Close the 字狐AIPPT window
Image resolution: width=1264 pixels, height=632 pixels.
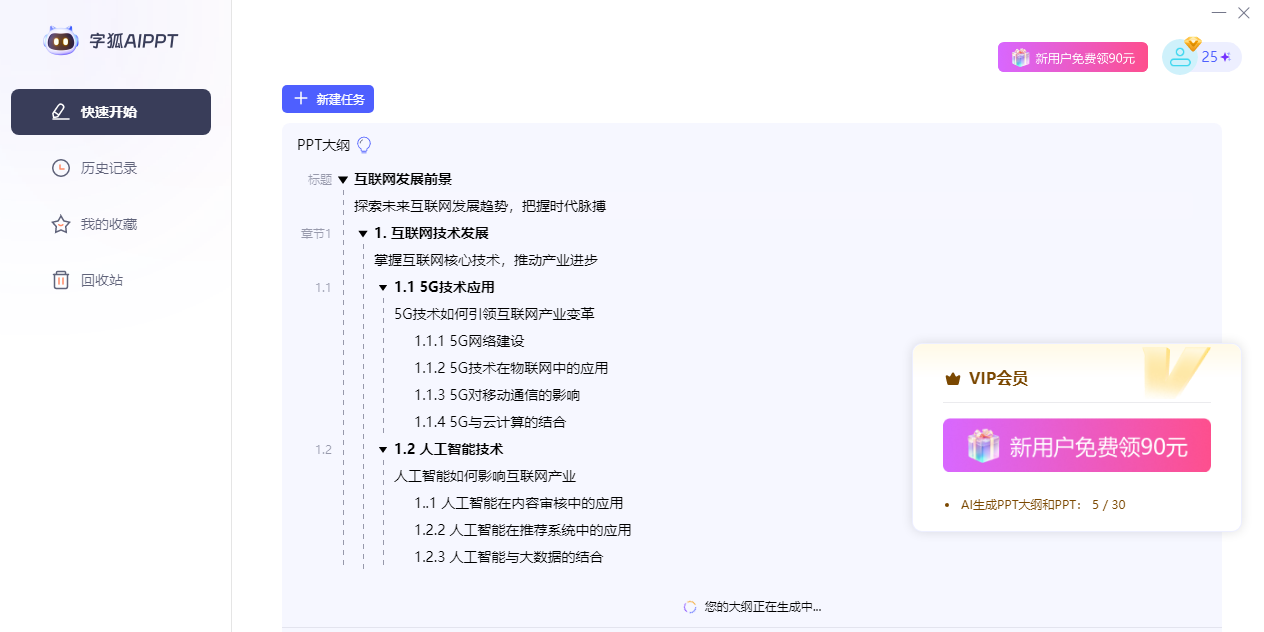1244,13
